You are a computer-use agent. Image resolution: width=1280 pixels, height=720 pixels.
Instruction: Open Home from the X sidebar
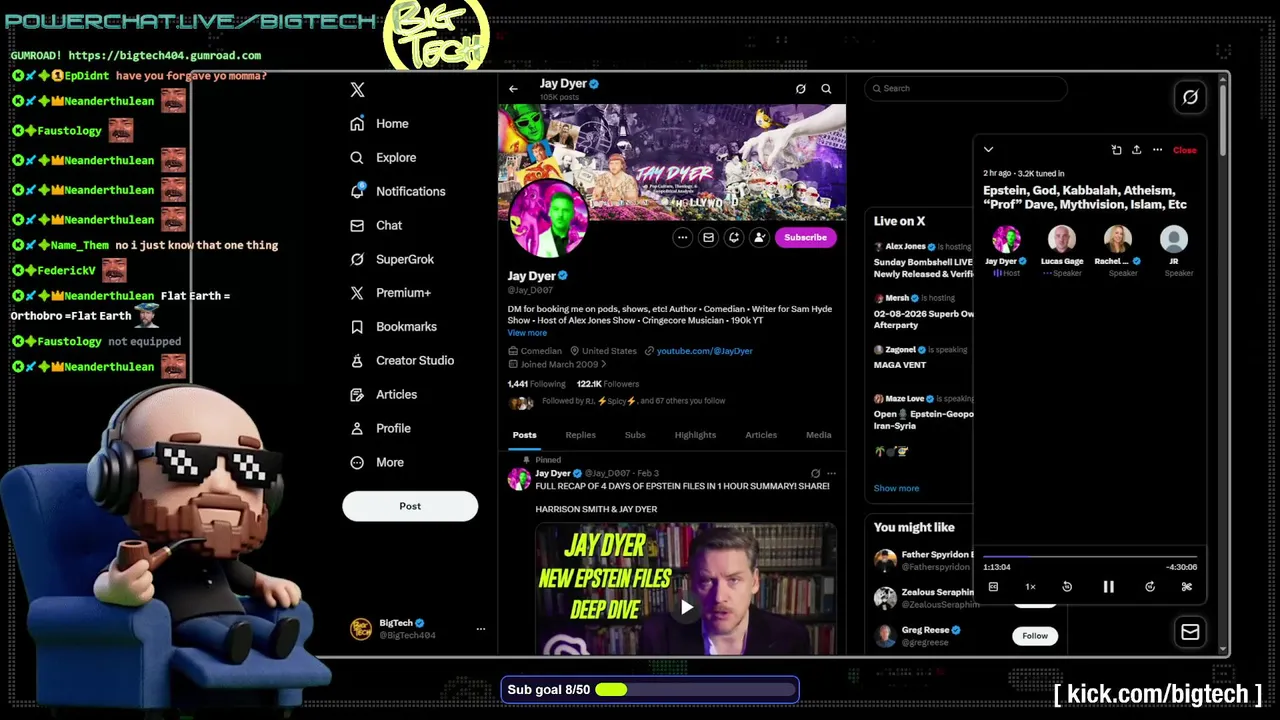[x=380, y=124]
